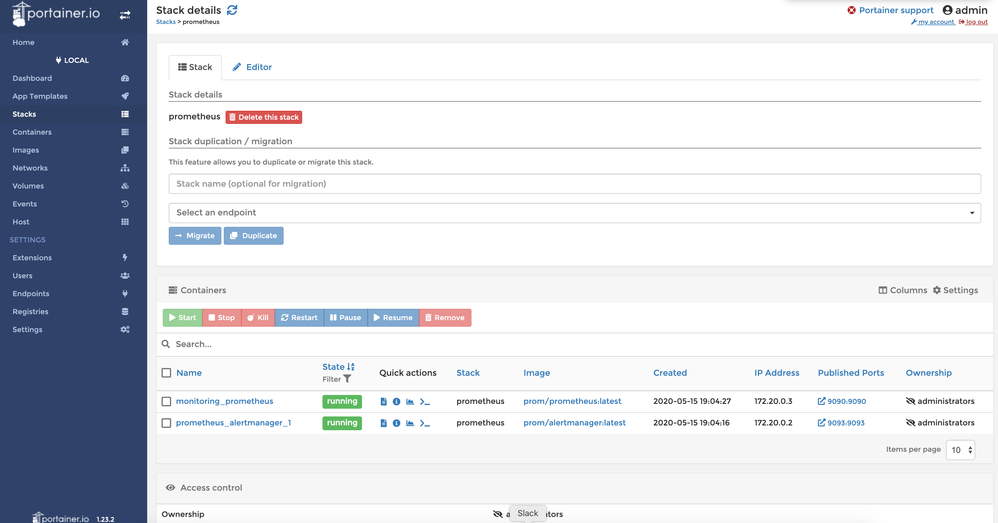
Task: Open the Select an endpoint dropdown
Action: (x=574, y=213)
